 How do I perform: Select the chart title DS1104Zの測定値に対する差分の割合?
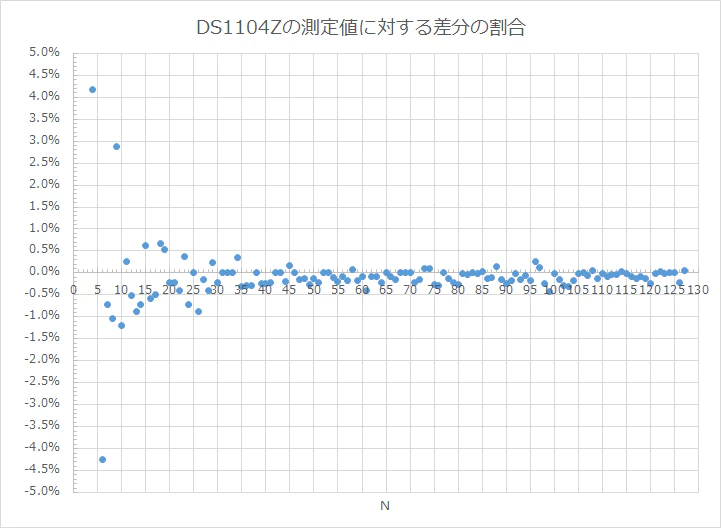[360, 28]
